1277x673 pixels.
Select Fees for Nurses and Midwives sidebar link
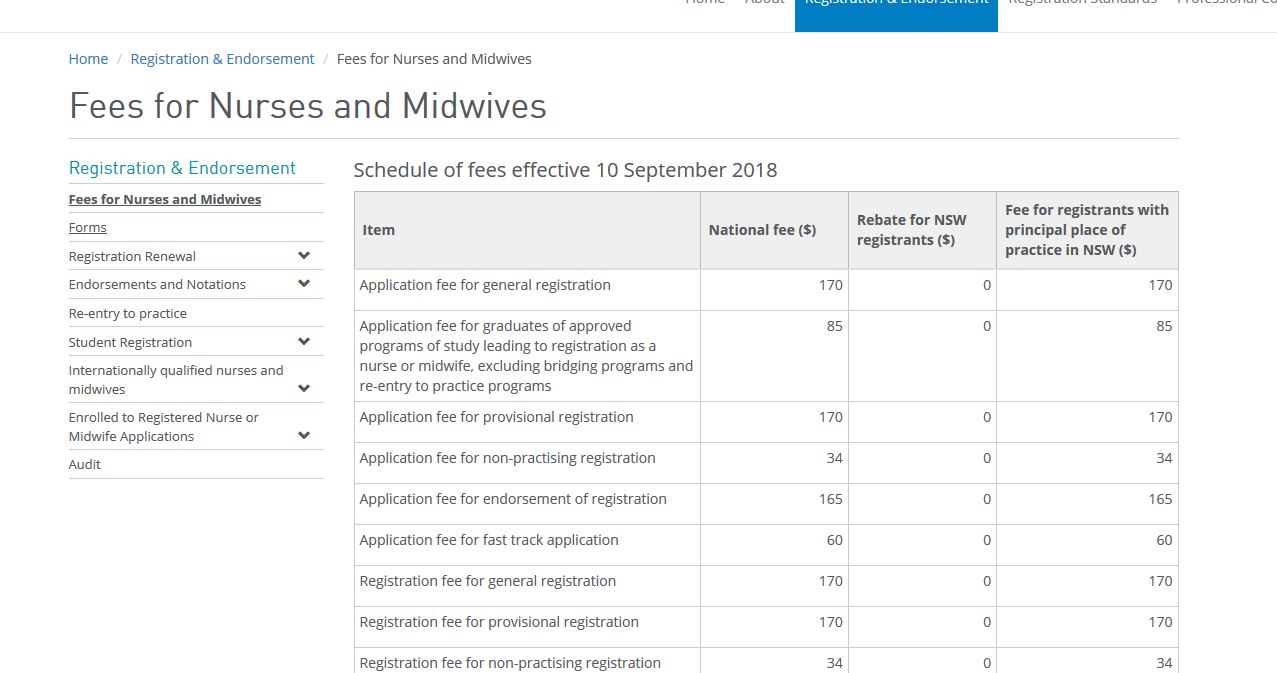pos(165,199)
